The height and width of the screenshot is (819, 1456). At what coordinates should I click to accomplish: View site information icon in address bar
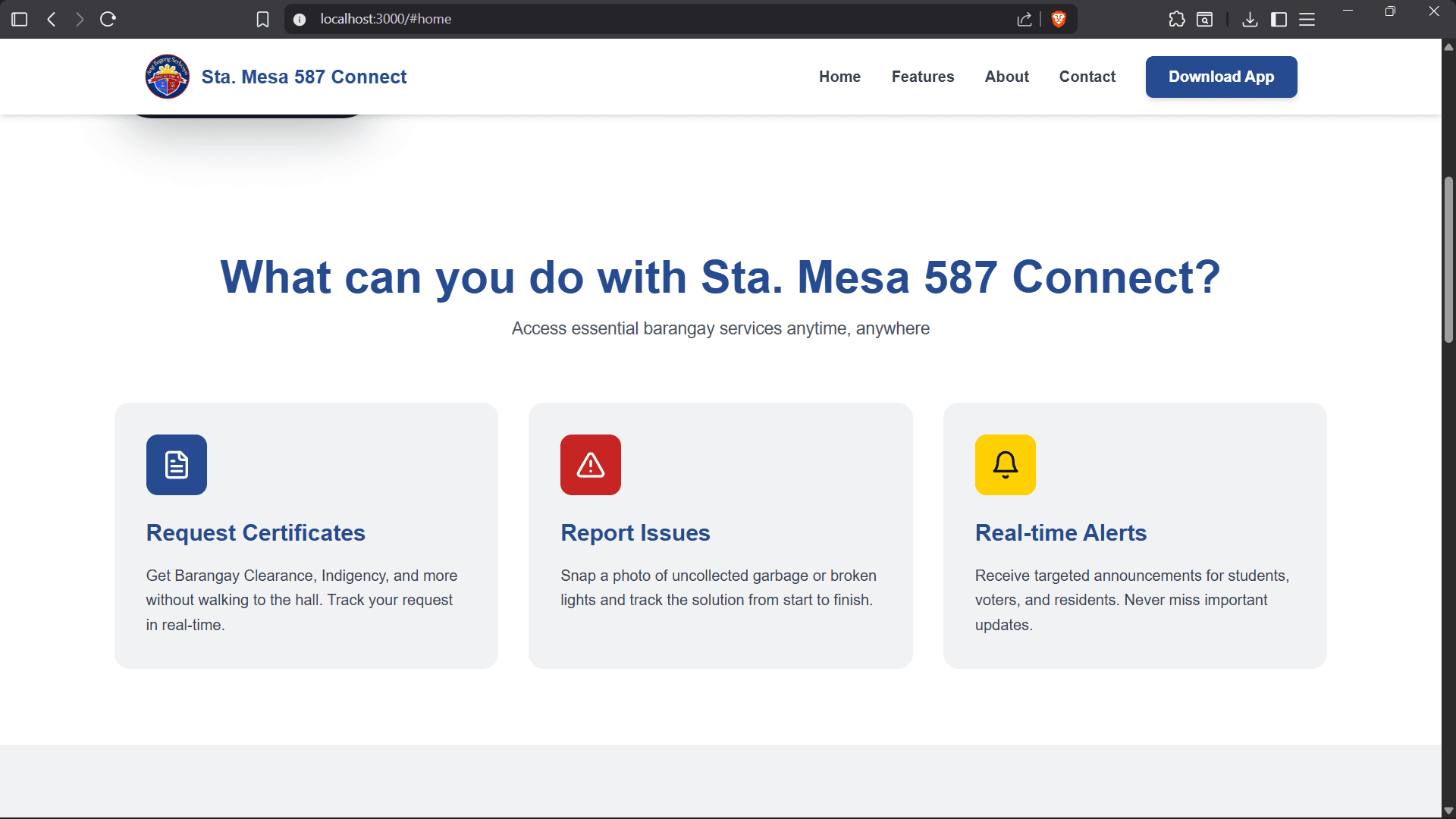point(300,19)
